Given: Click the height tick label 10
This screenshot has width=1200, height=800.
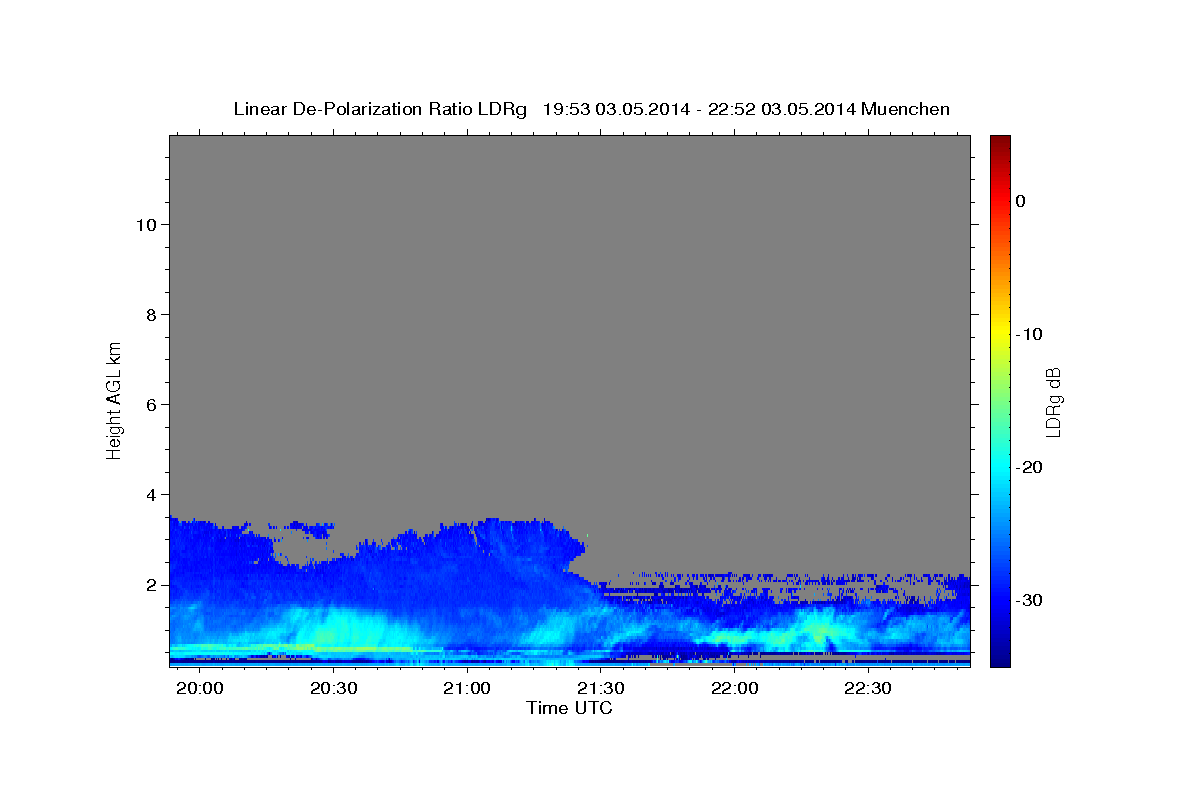Looking at the screenshot, I should (x=145, y=225).
